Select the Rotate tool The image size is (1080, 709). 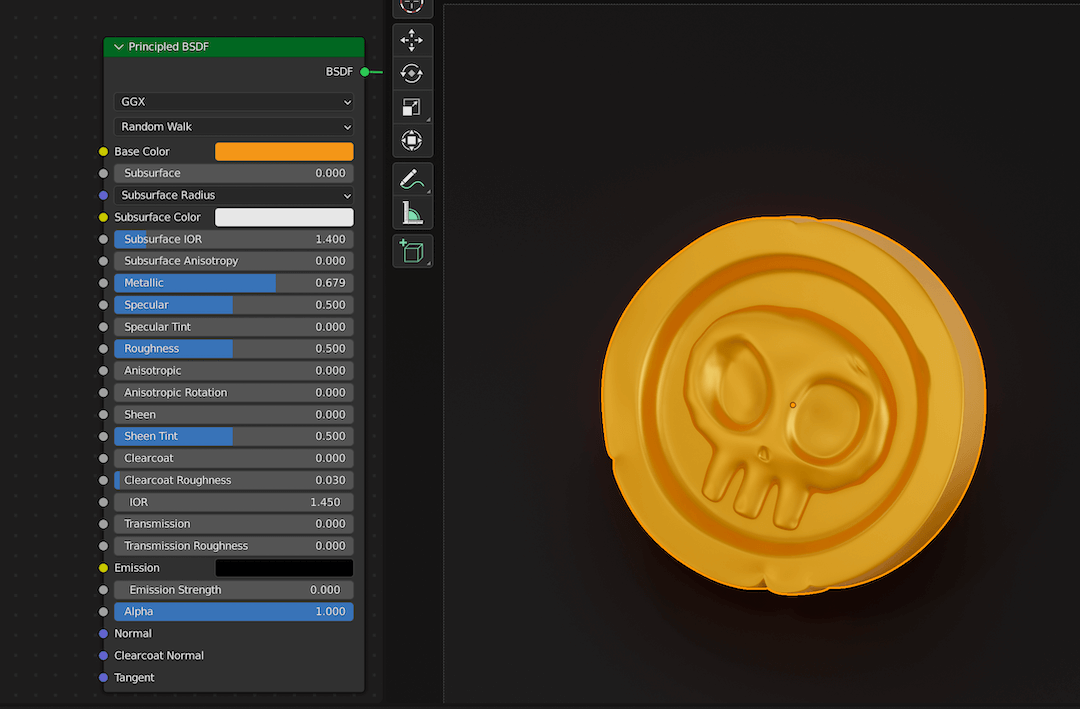(x=412, y=73)
